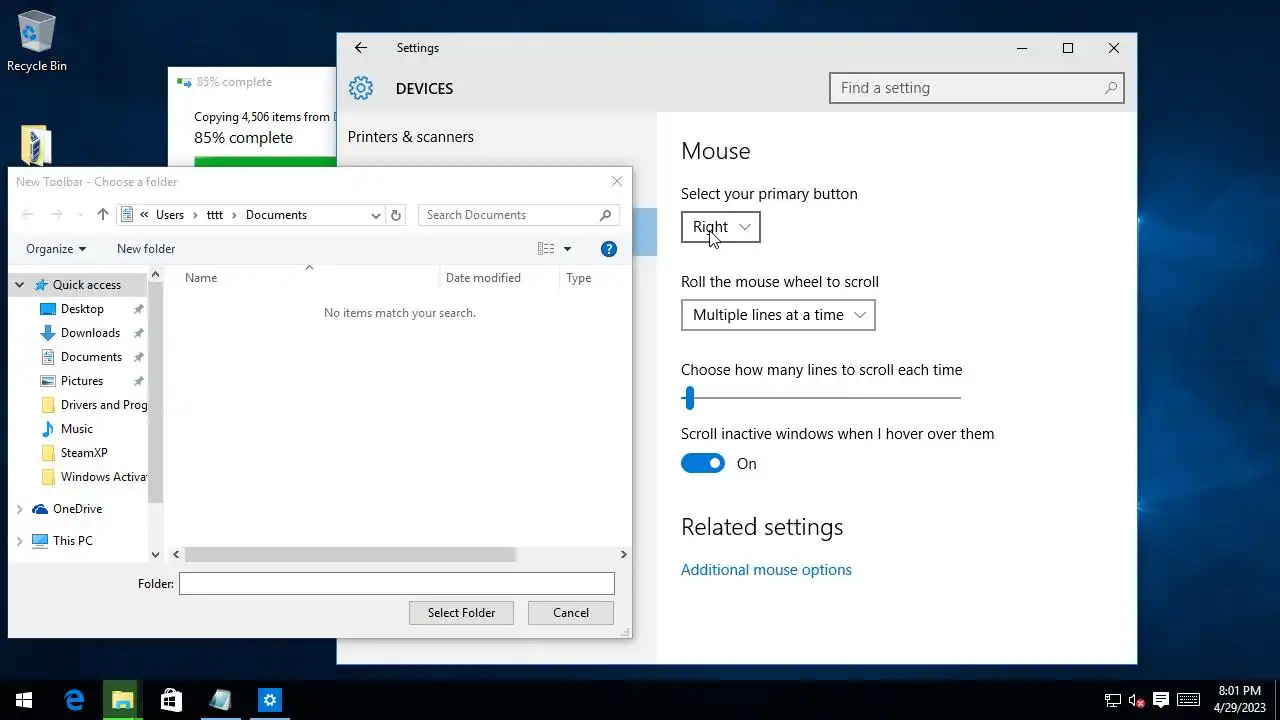Expand the address bar history dropdown

[x=376, y=215]
